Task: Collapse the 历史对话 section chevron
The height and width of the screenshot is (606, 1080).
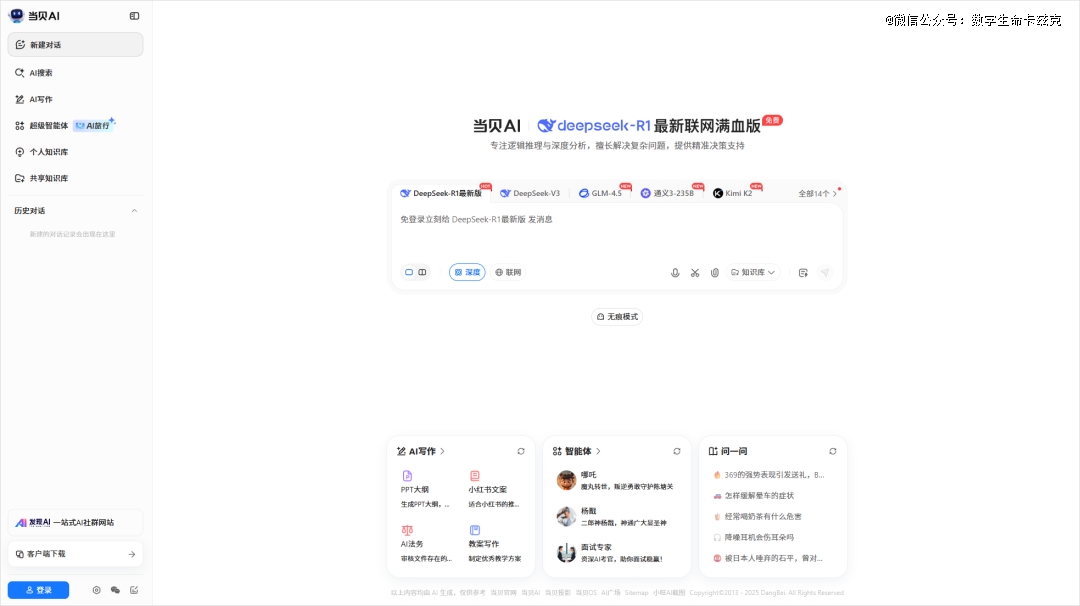Action: click(134, 211)
